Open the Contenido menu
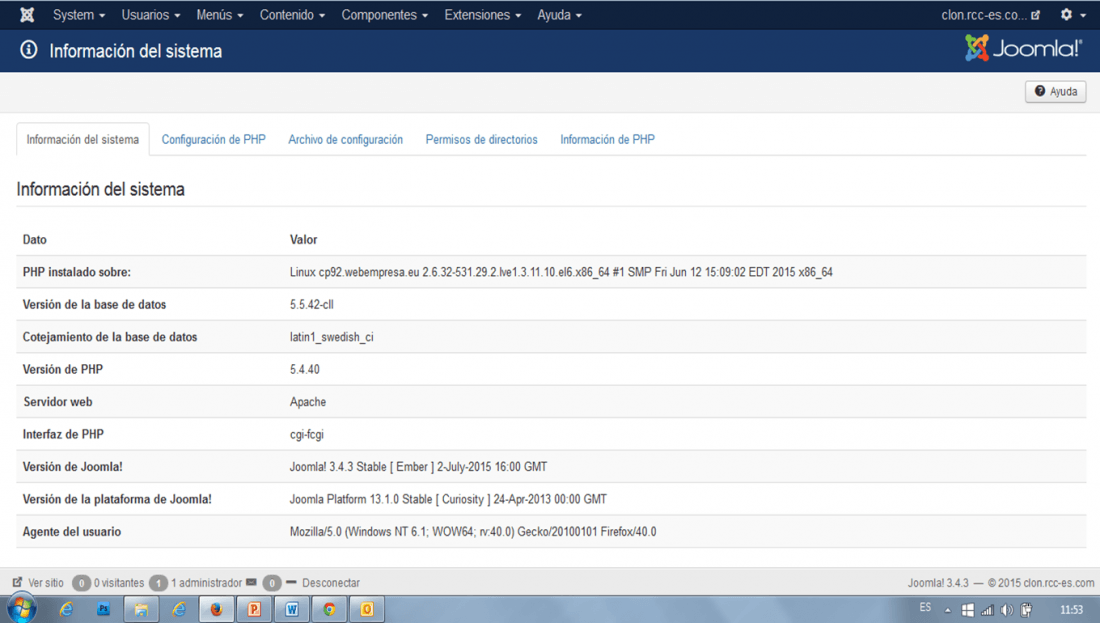The height and width of the screenshot is (623, 1100). (x=292, y=15)
